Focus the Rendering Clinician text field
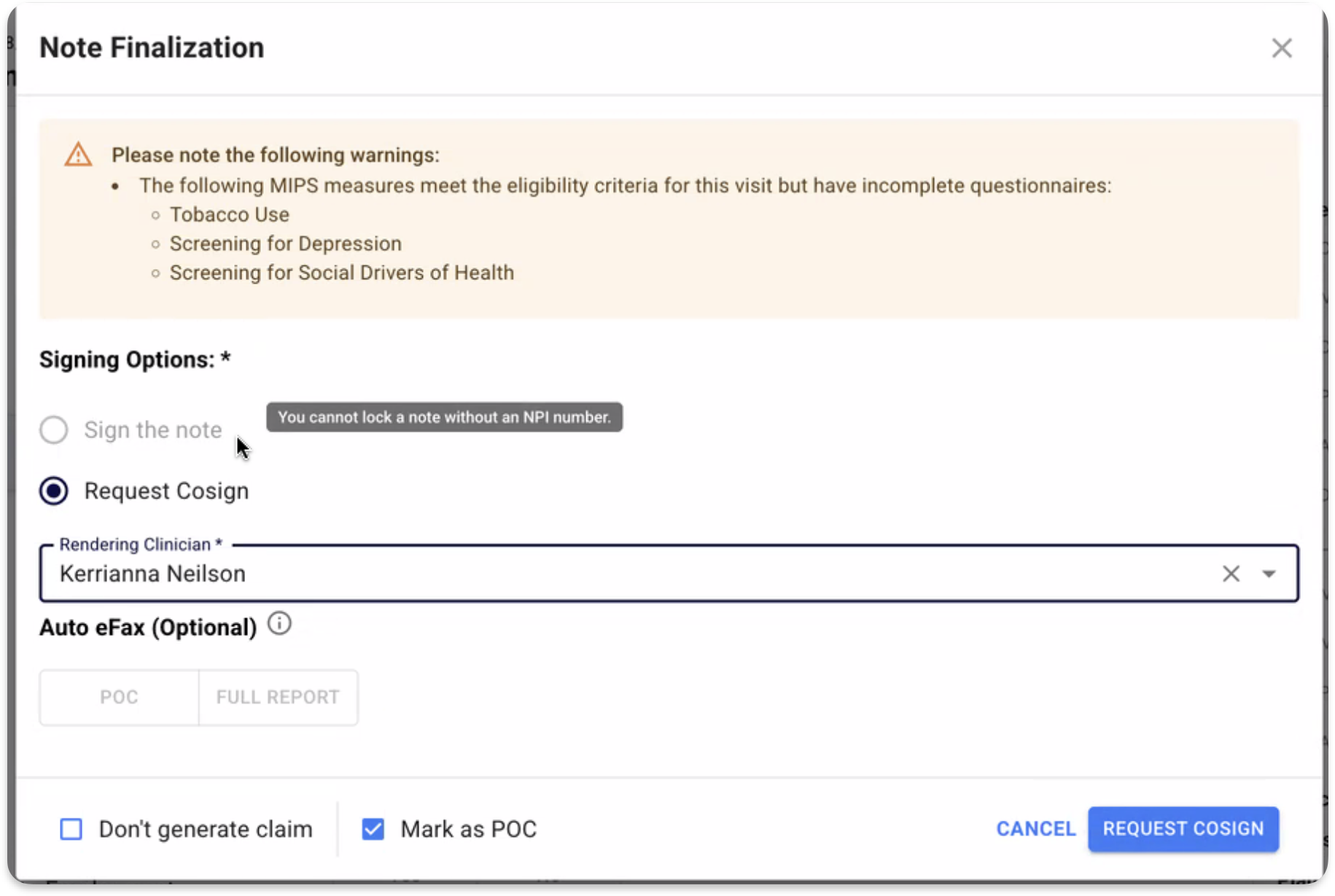Screen dimensions: 1335x896 [x=583, y=574]
